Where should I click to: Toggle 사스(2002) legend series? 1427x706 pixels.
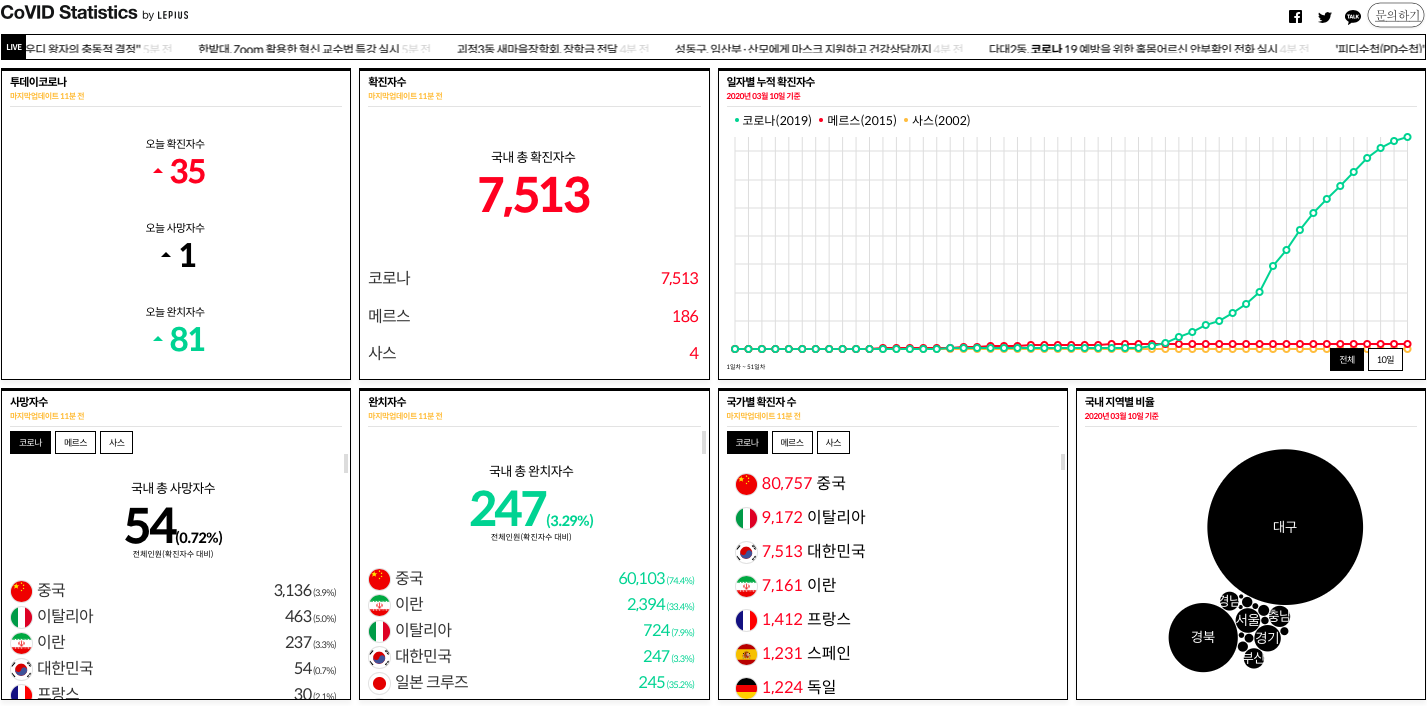937,121
